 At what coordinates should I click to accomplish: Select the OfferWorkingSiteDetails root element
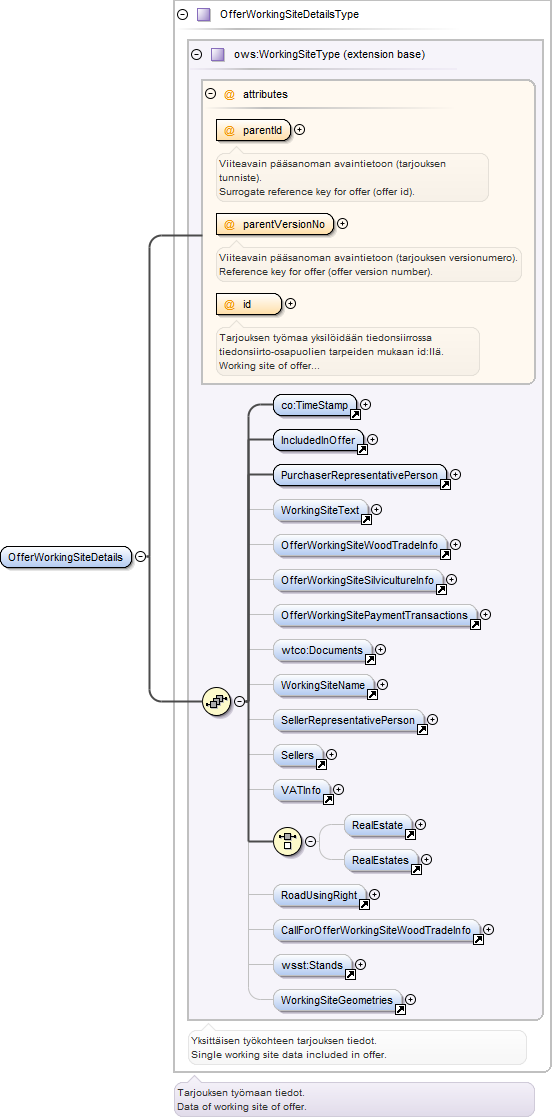click(x=66, y=557)
